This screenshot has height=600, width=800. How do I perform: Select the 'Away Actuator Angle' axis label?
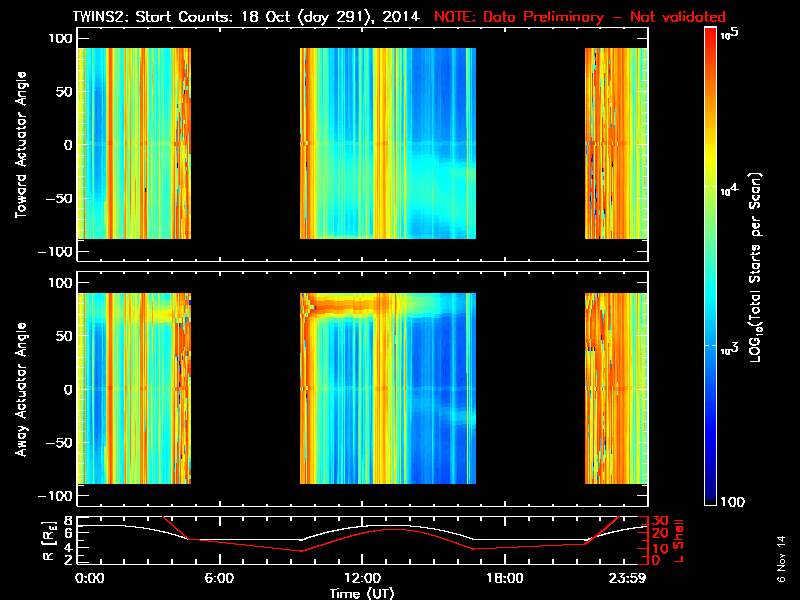click(x=20, y=389)
